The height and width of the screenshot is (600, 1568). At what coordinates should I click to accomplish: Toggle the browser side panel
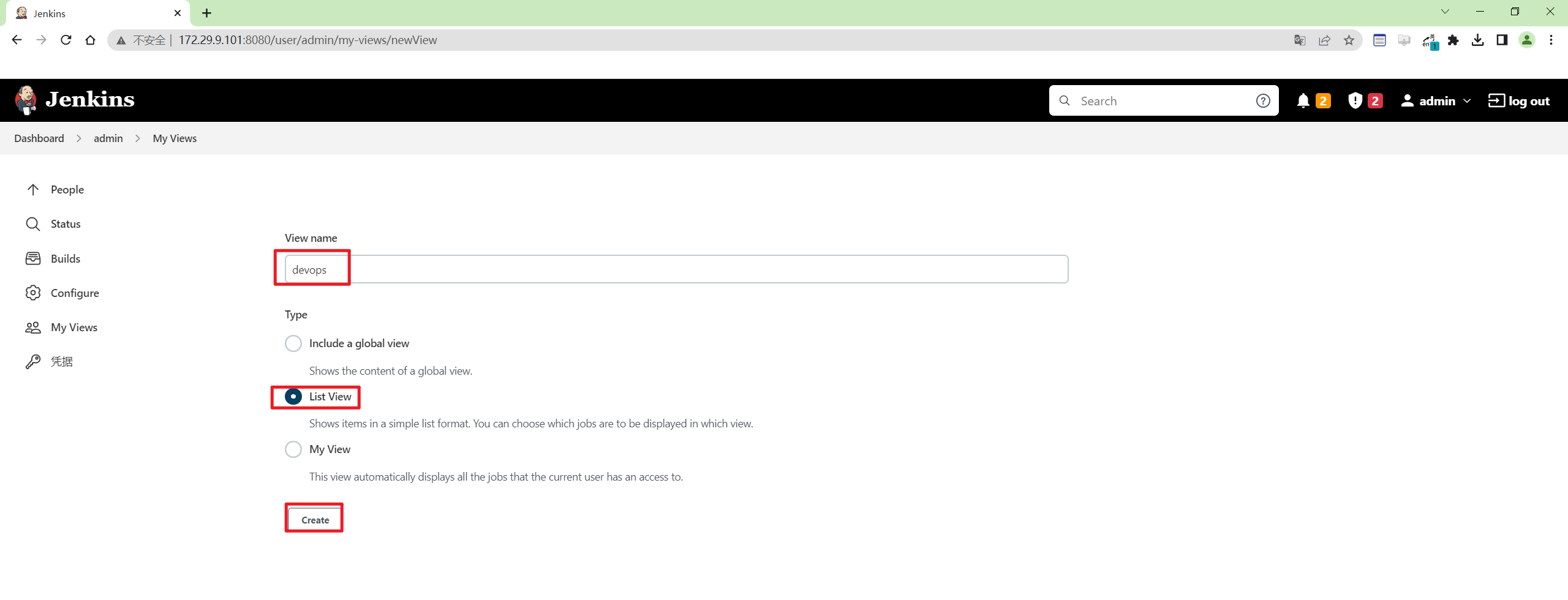pyautogui.click(x=1502, y=40)
